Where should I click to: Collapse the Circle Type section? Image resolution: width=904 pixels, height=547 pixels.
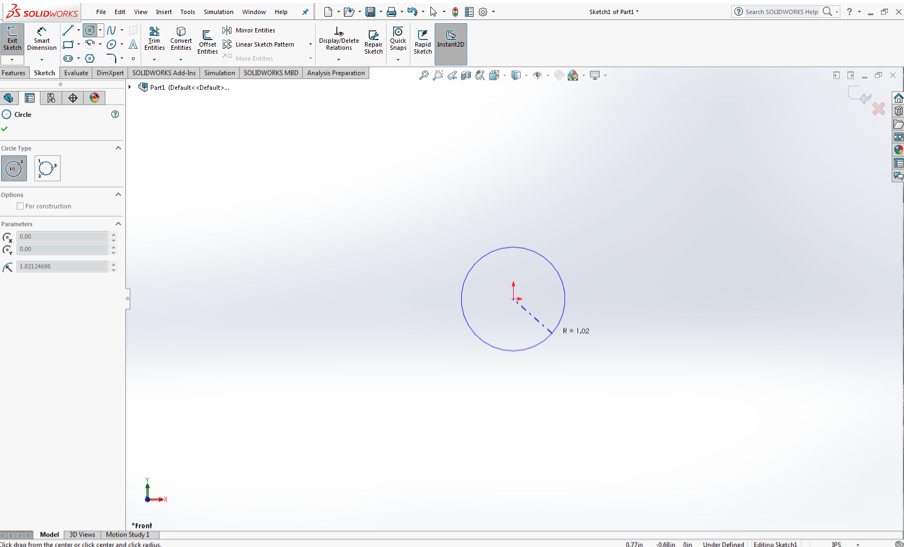pyautogui.click(x=118, y=148)
